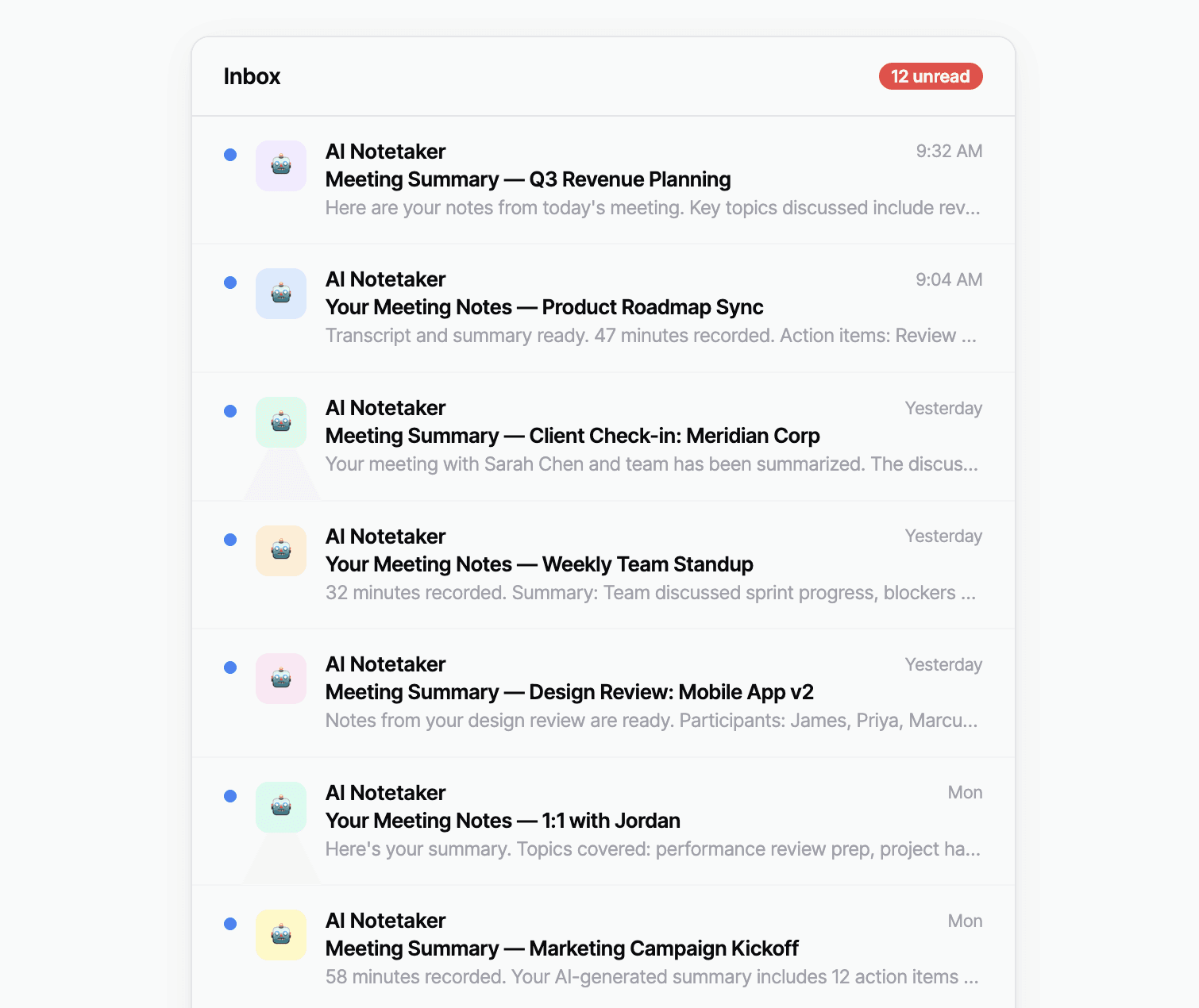Click preview 'Transcript and summary ready. 47 minutes'

point(651,336)
